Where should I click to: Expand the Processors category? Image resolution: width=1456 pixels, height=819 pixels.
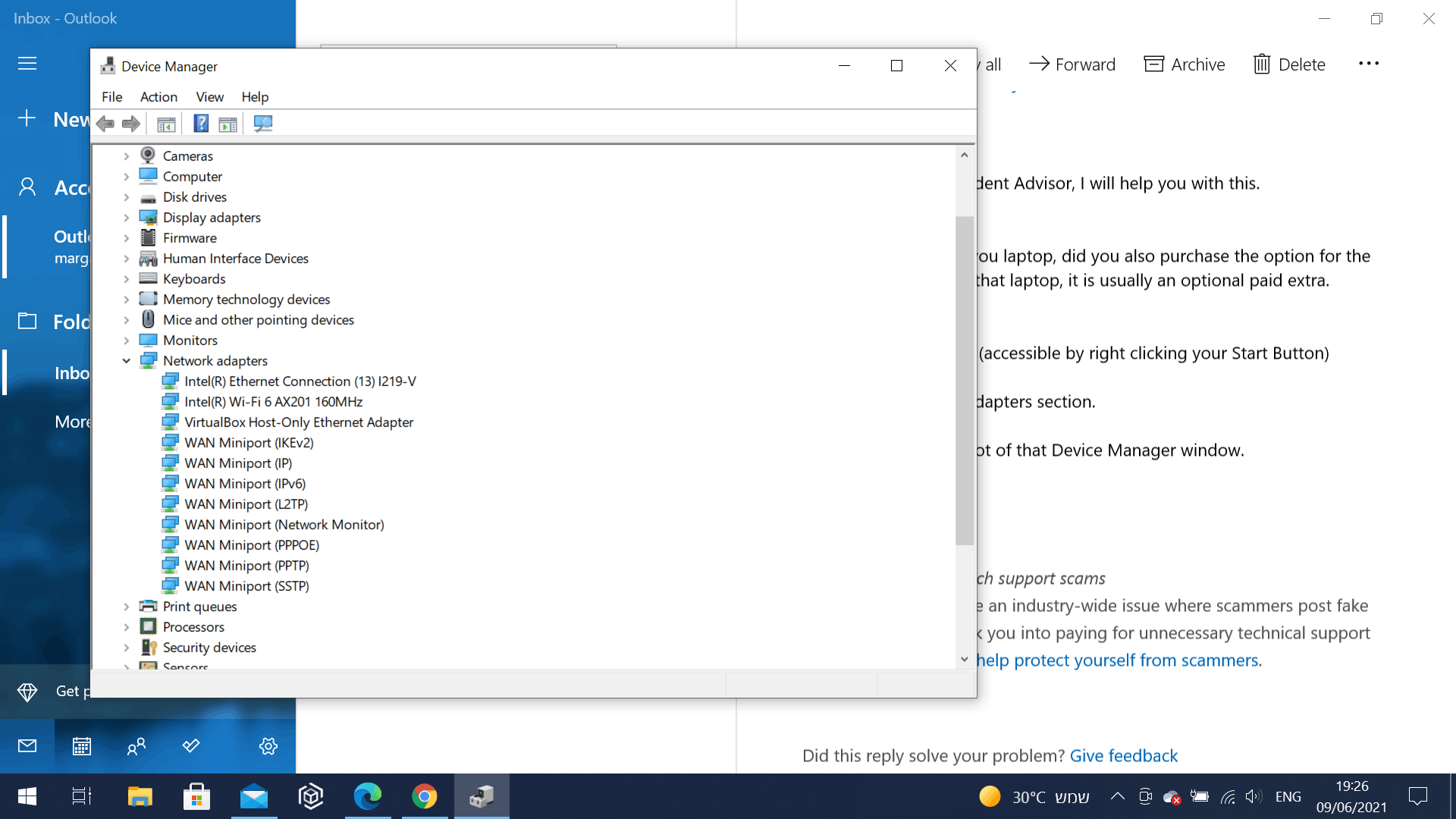pos(127,627)
